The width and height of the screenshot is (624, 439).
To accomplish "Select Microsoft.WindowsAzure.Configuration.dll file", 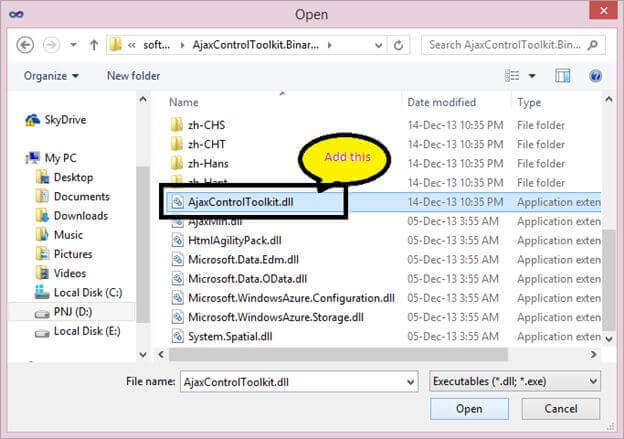I will [291, 298].
